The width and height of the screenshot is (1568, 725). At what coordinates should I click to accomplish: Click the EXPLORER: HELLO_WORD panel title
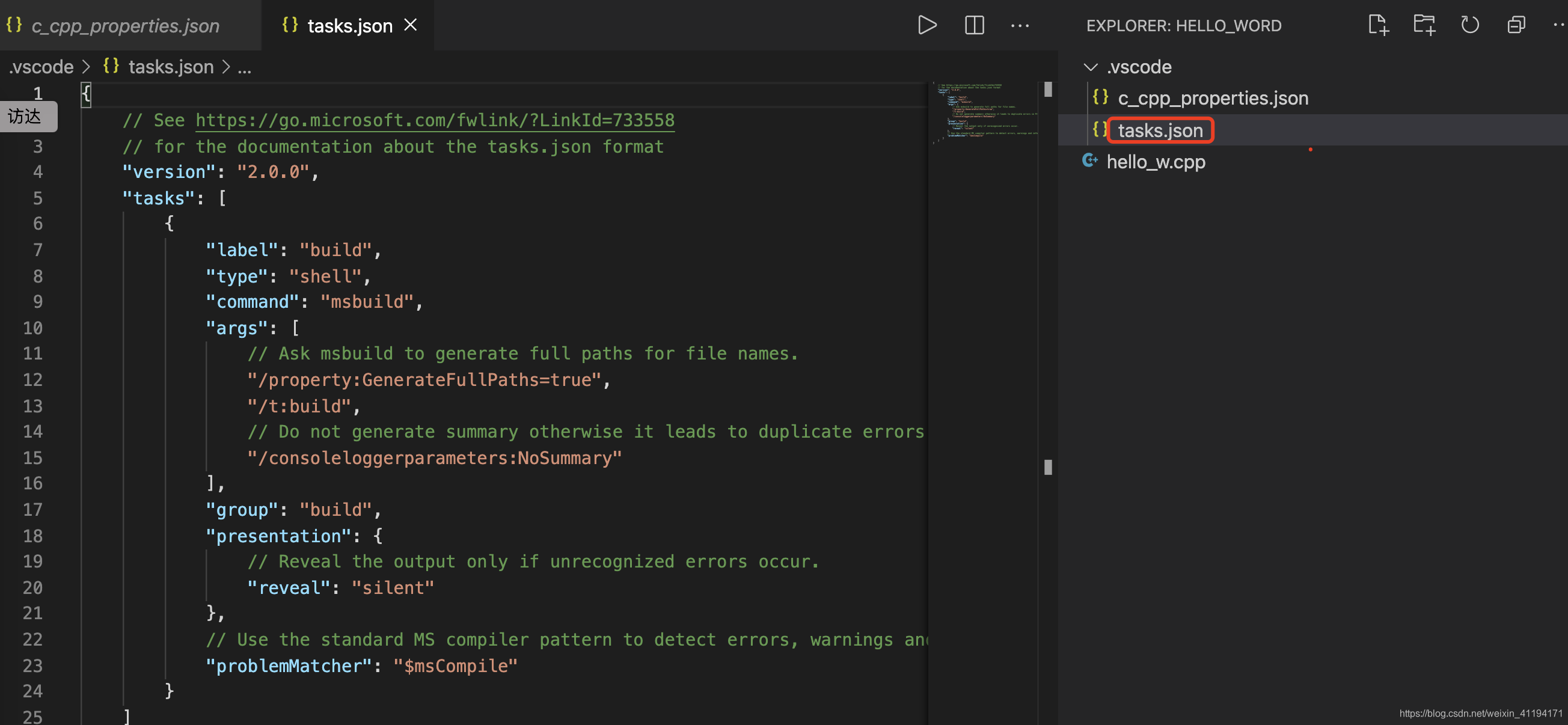coord(1184,26)
